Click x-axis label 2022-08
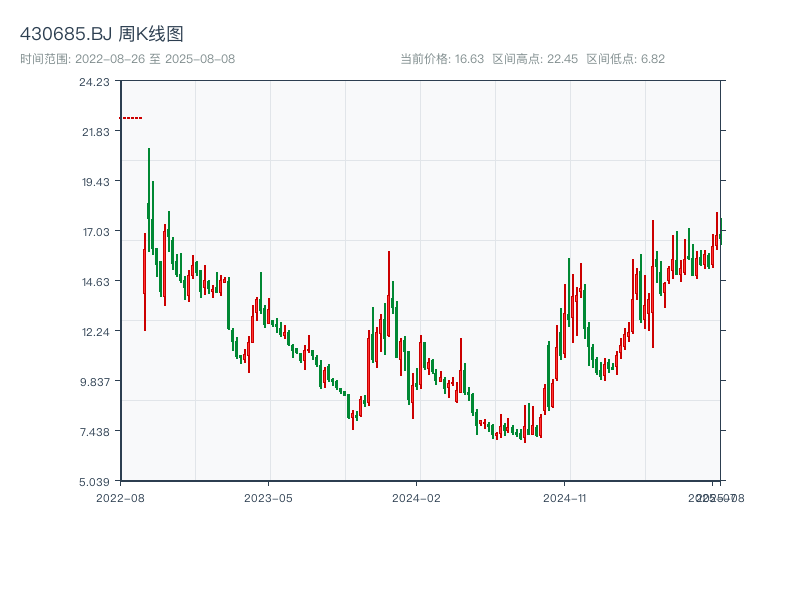Screen dimensions: 800x600 tap(120, 498)
